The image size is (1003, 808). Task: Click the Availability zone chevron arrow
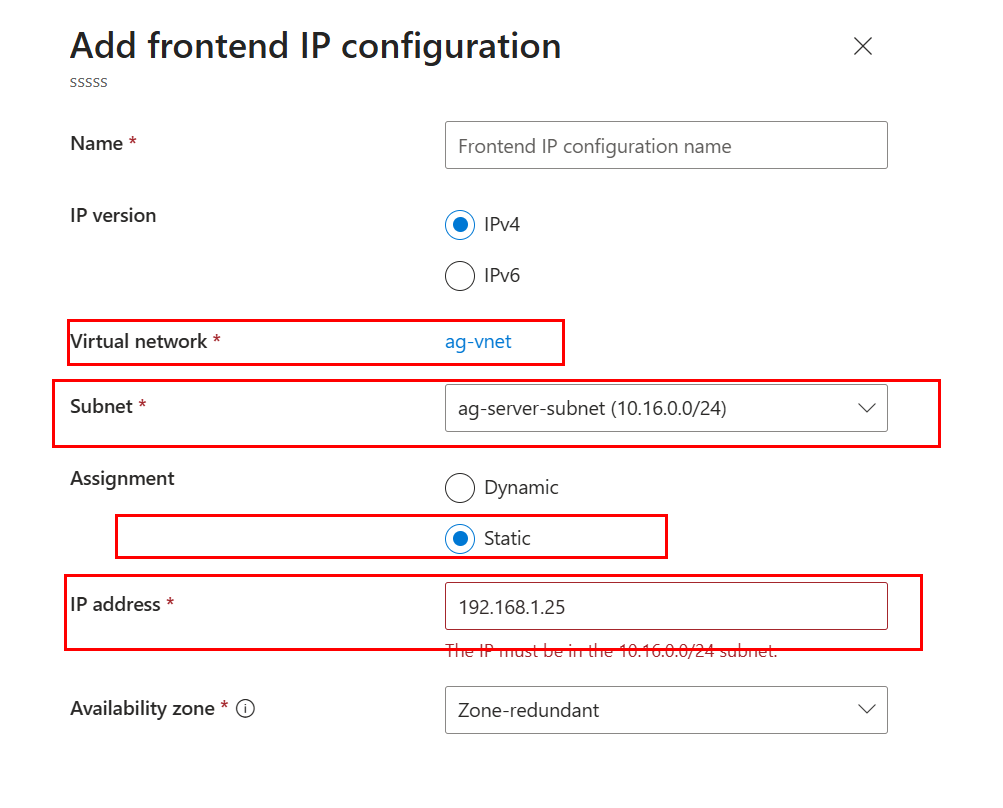click(866, 710)
